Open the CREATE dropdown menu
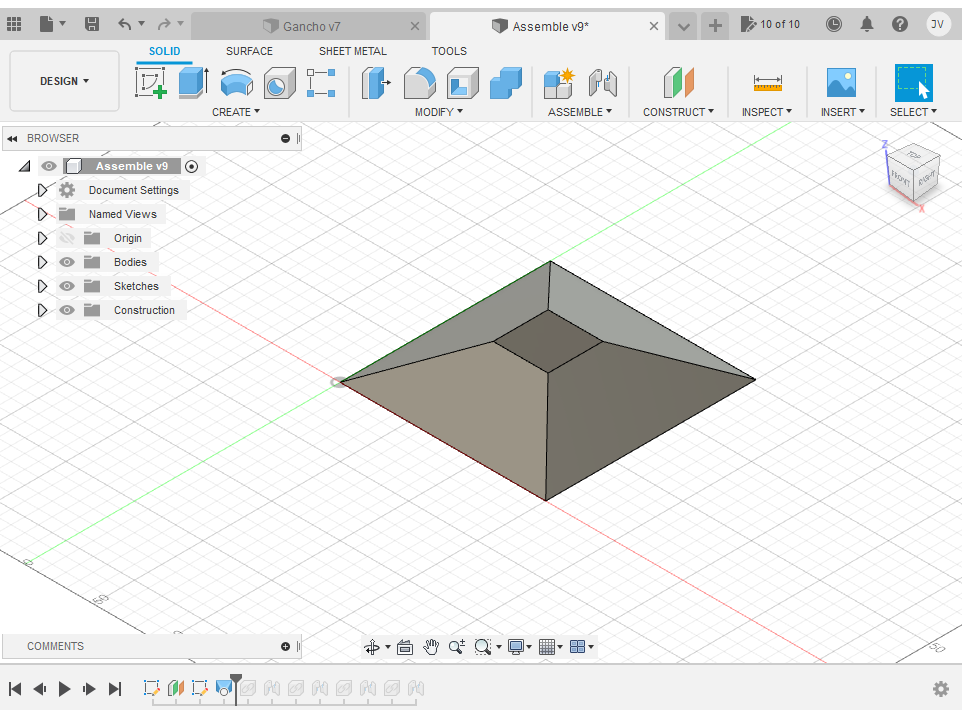The width and height of the screenshot is (962, 710). (x=236, y=112)
